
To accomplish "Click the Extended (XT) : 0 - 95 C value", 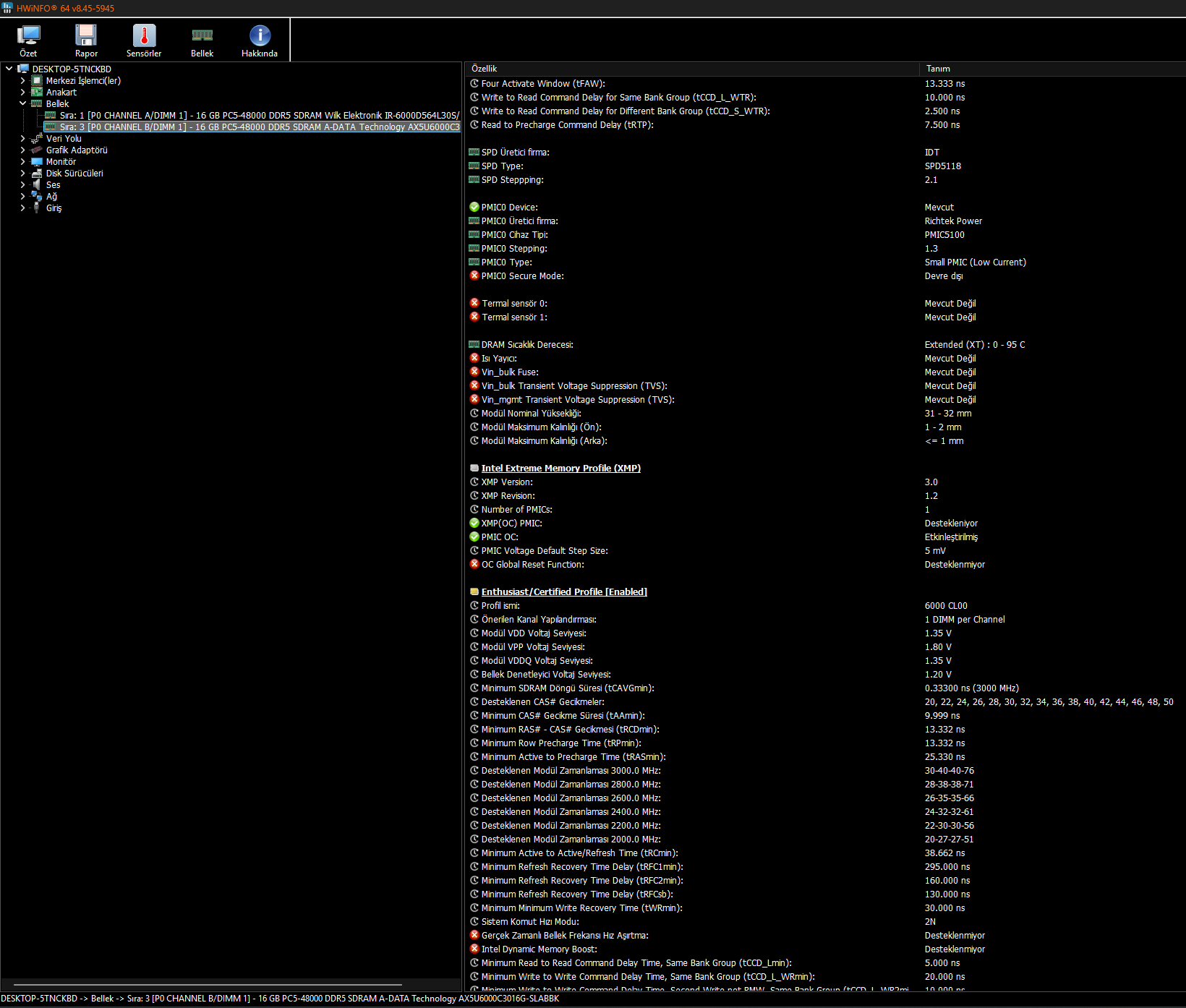I will click(x=975, y=344).
